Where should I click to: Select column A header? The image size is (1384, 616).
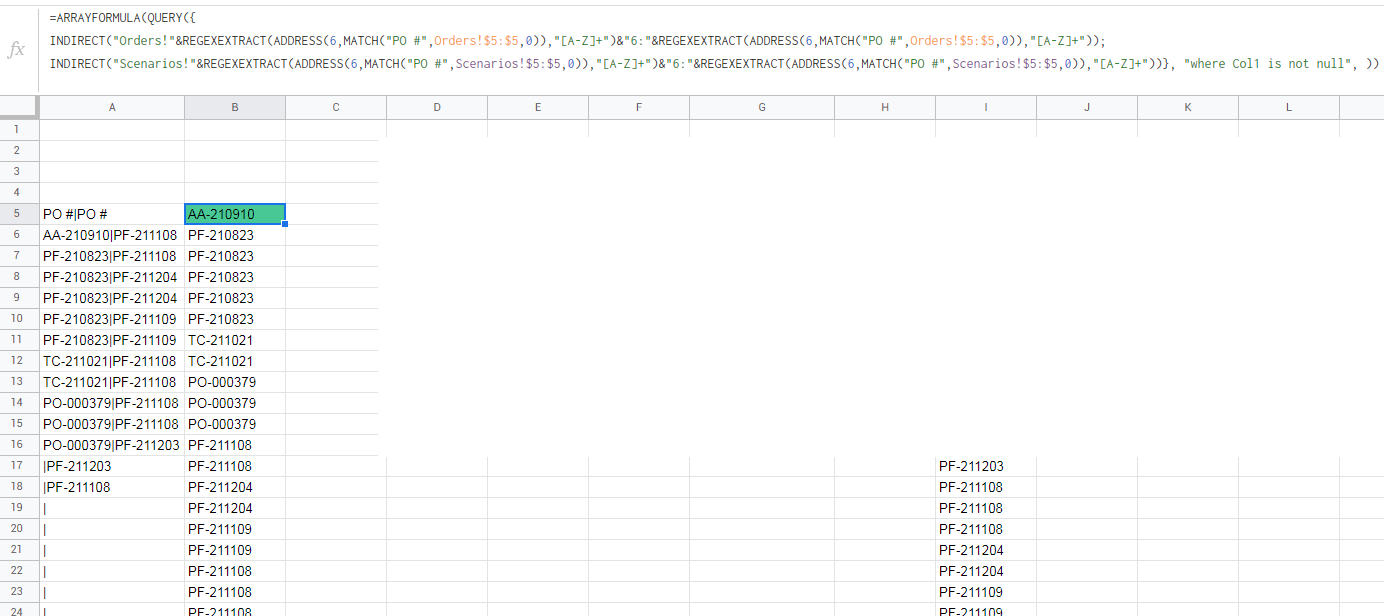112,107
